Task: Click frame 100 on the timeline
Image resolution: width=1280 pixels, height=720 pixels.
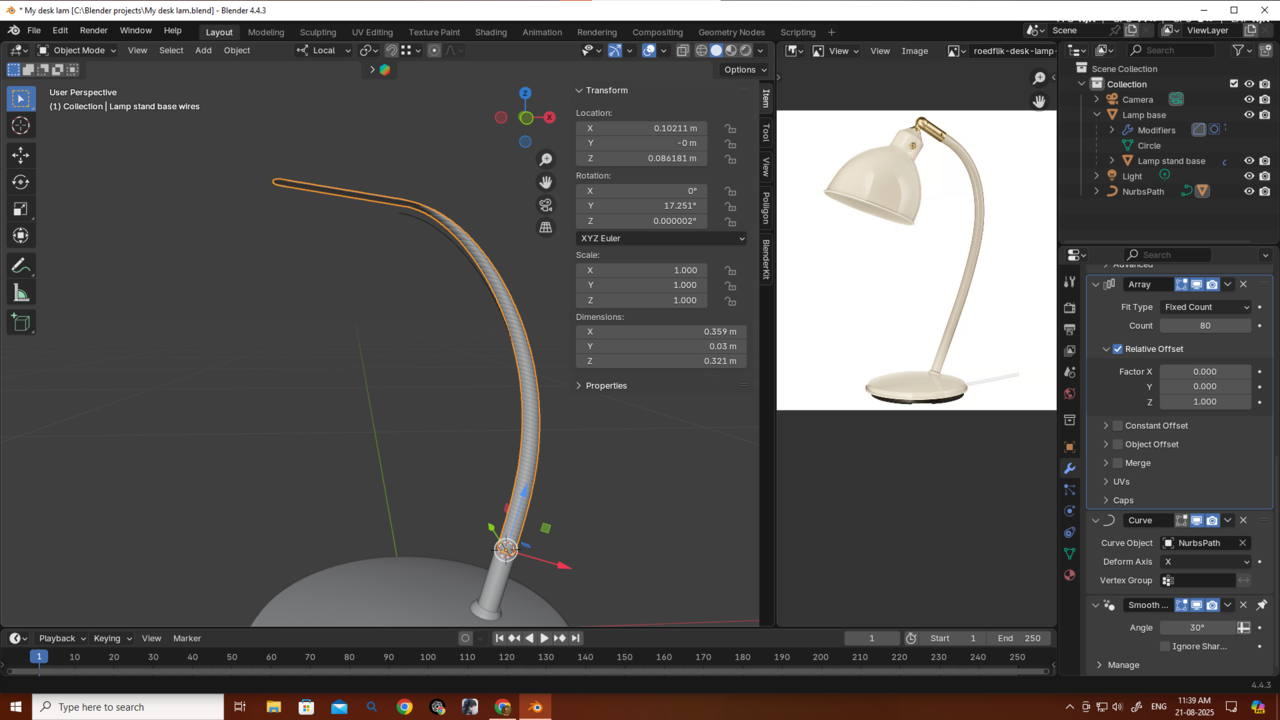Action: point(428,657)
